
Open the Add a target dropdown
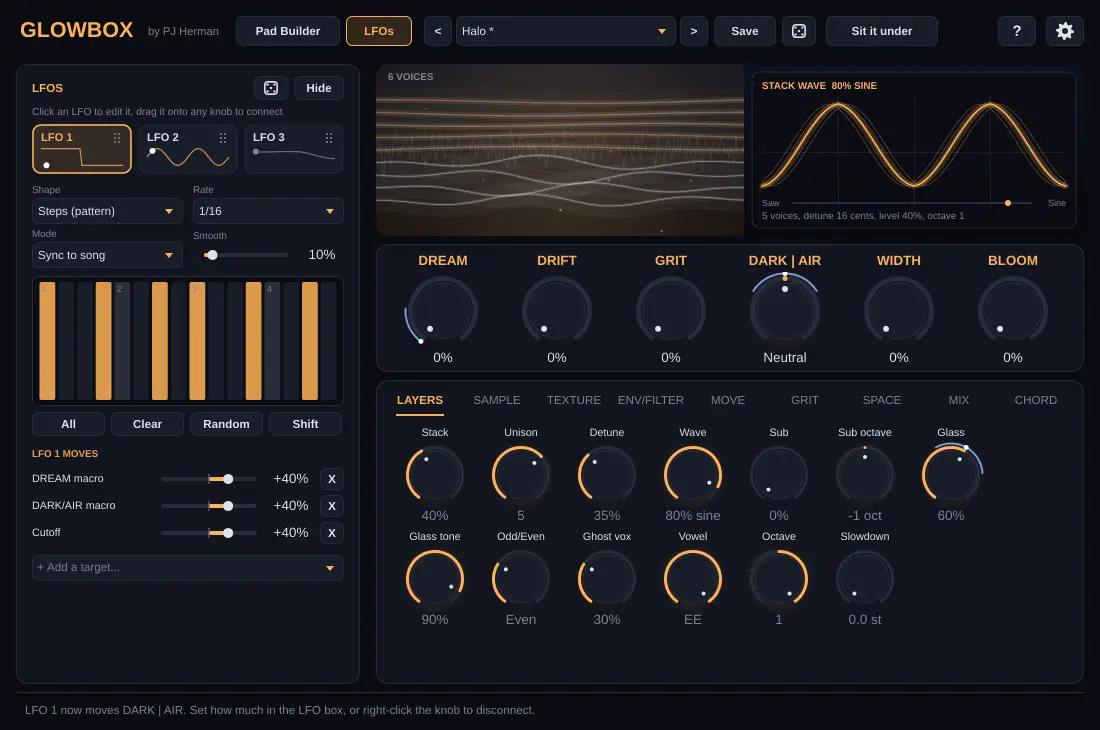pos(187,567)
